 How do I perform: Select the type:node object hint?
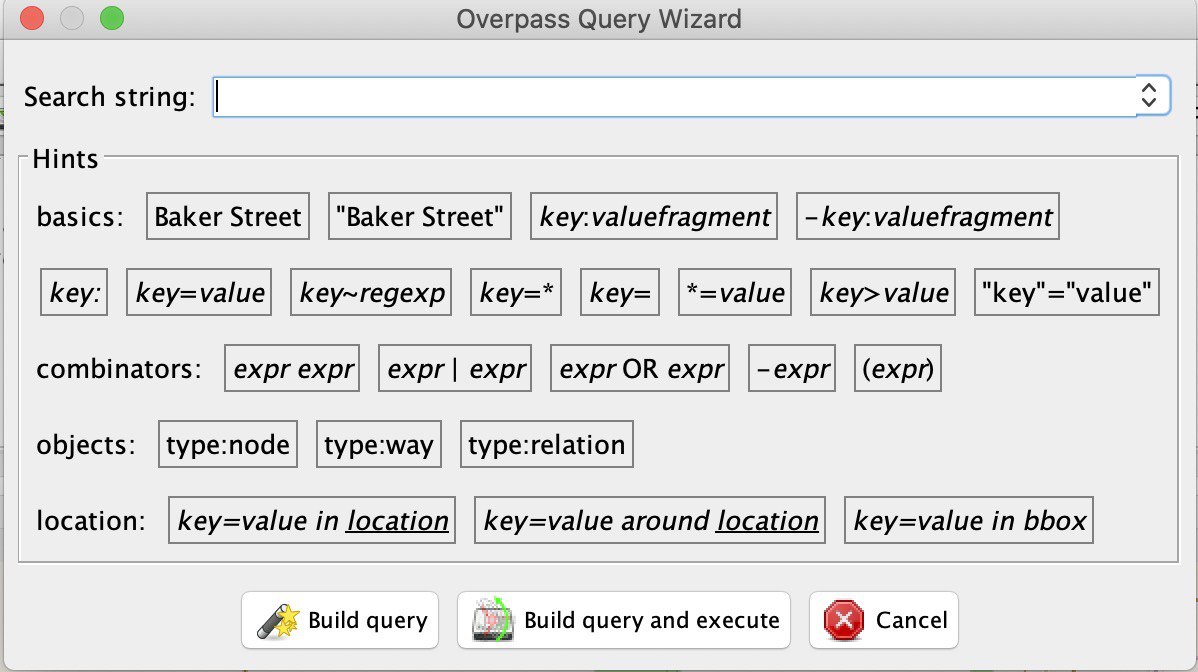point(228,444)
